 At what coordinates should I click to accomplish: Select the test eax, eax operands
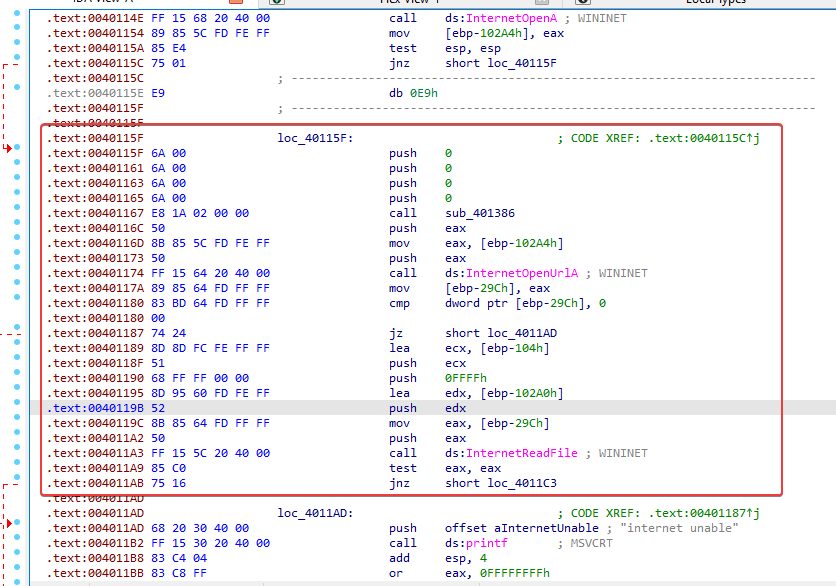coord(473,468)
